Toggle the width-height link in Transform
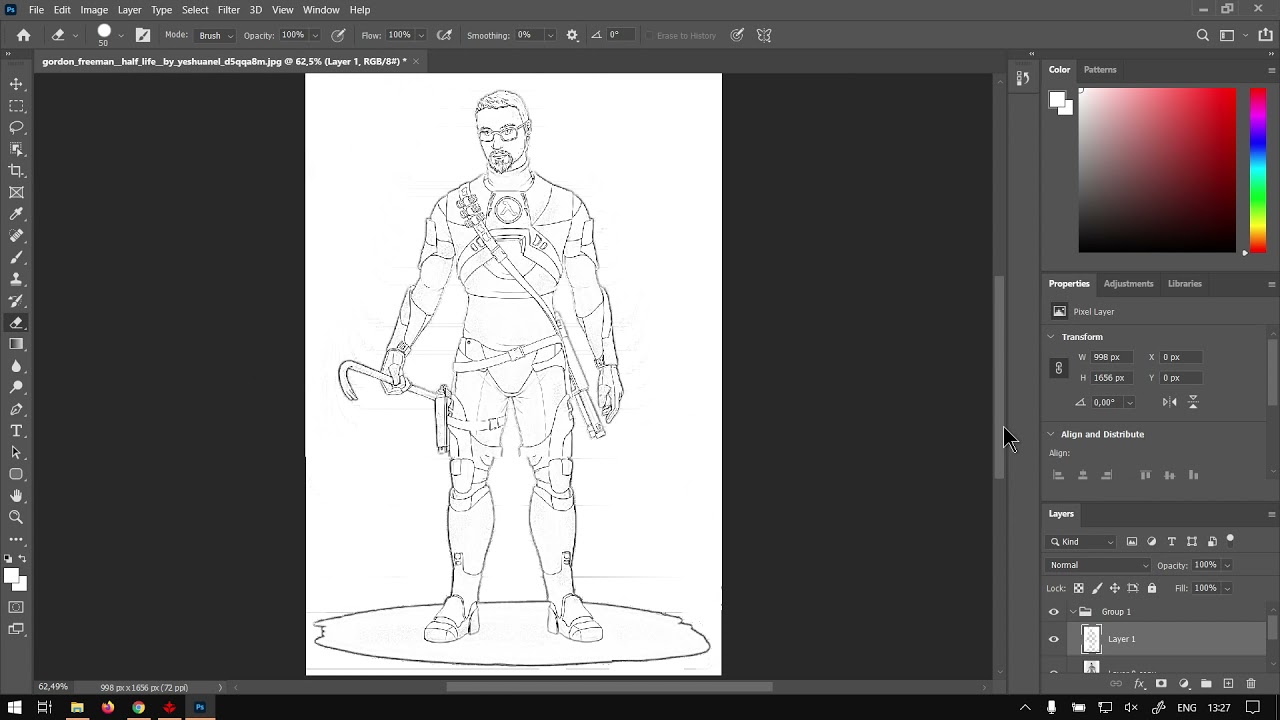 pos(1059,368)
